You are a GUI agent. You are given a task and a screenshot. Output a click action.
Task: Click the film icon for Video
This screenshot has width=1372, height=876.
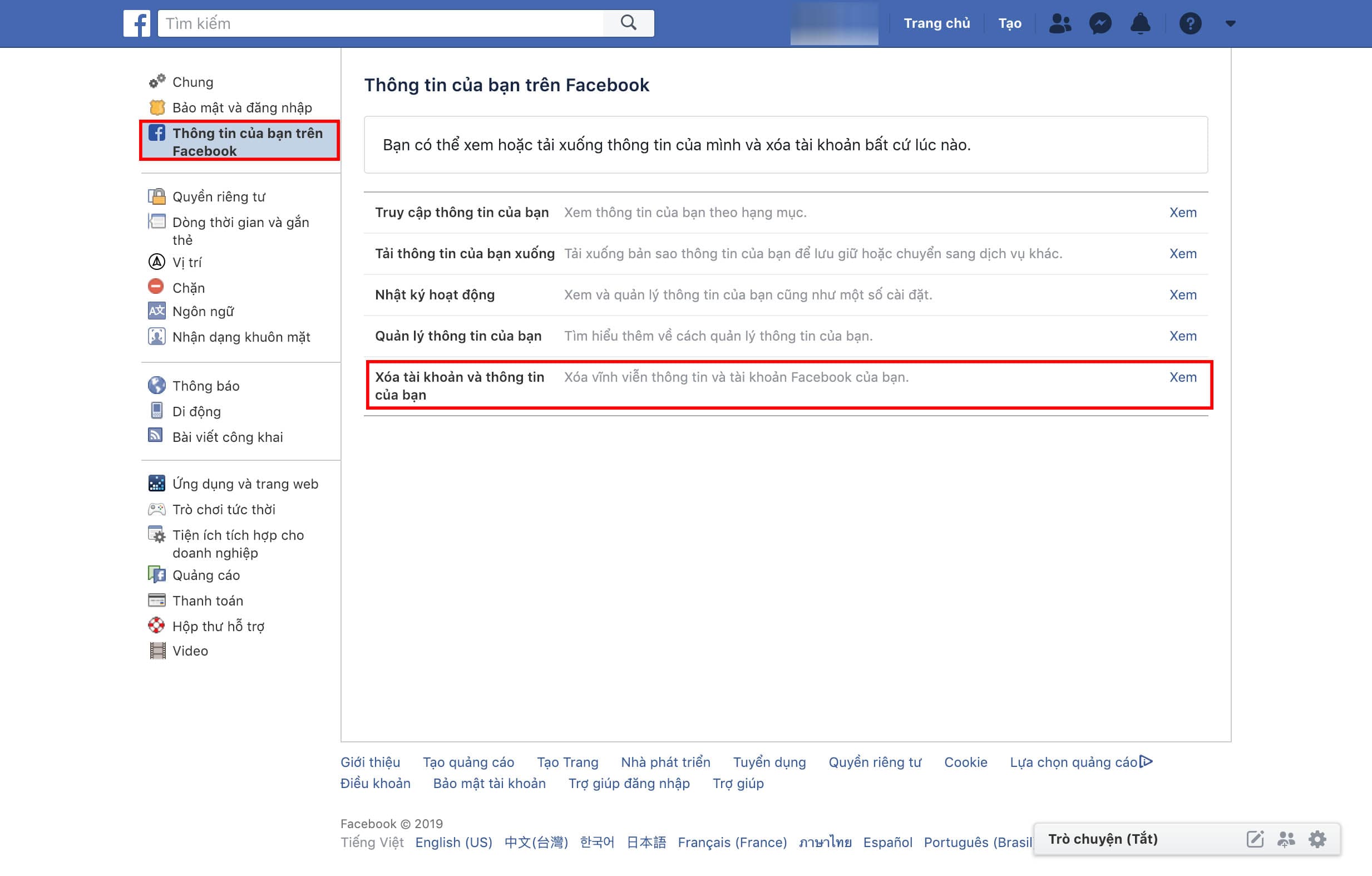coord(158,651)
